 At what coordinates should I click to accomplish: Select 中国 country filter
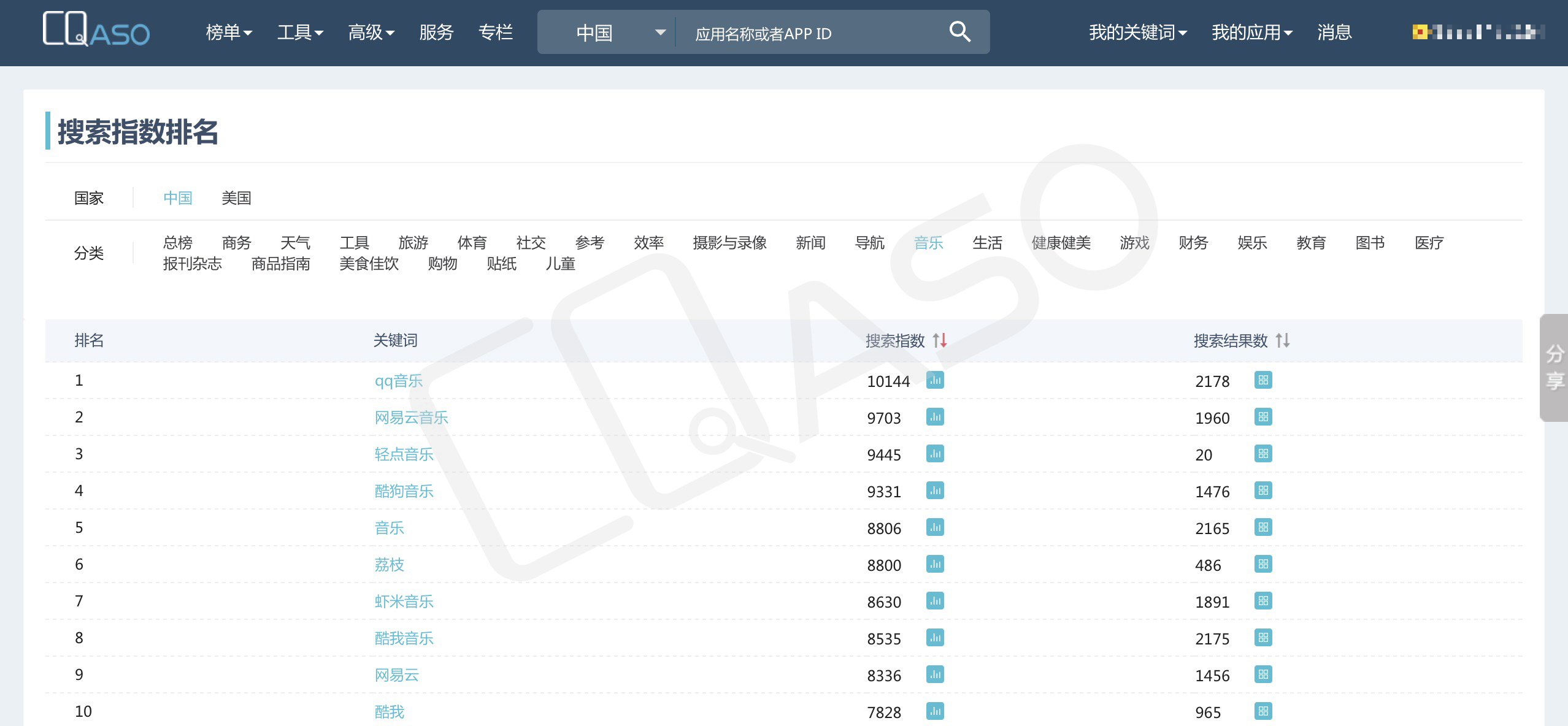click(178, 198)
